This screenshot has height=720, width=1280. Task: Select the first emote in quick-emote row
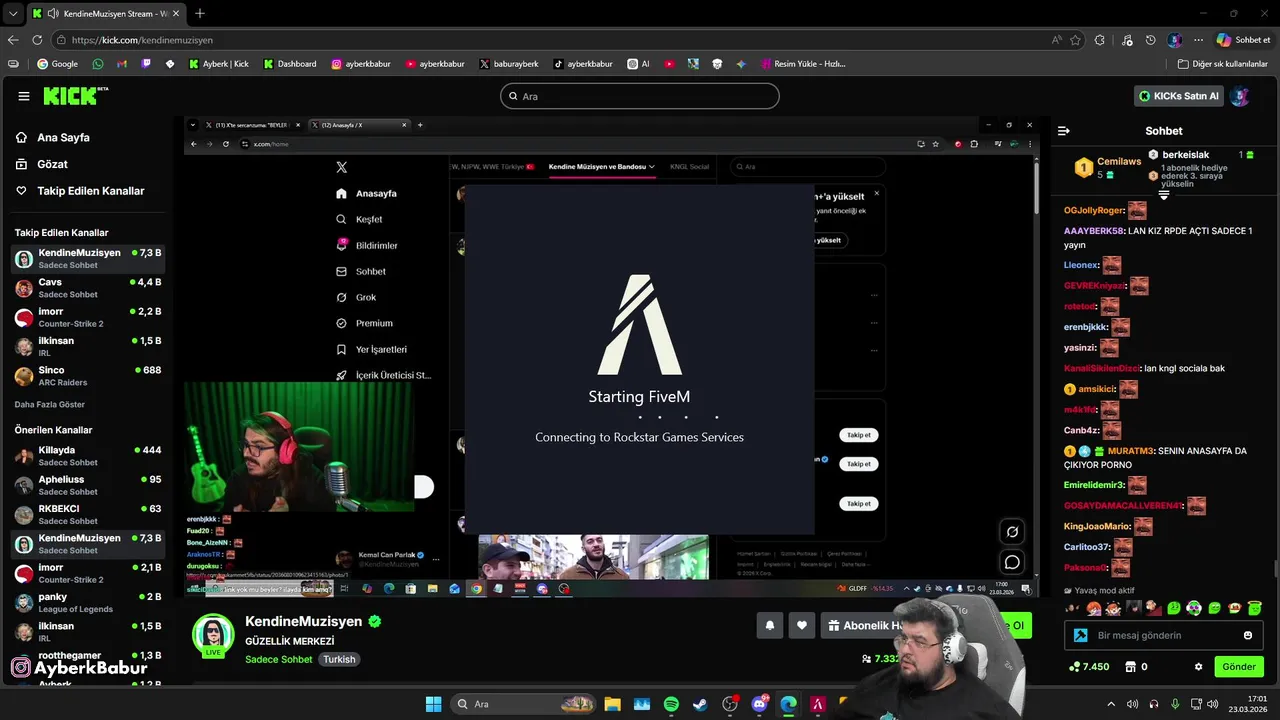[1072, 608]
